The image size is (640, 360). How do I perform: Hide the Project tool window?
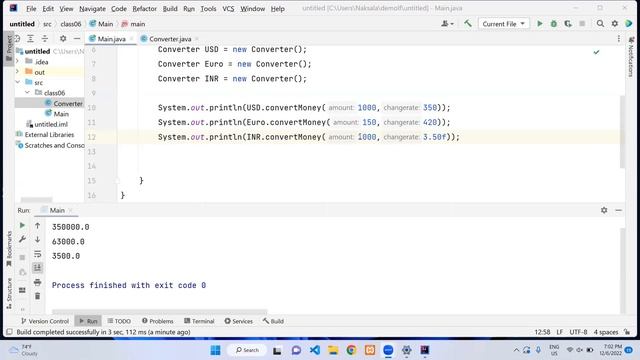coord(77,38)
